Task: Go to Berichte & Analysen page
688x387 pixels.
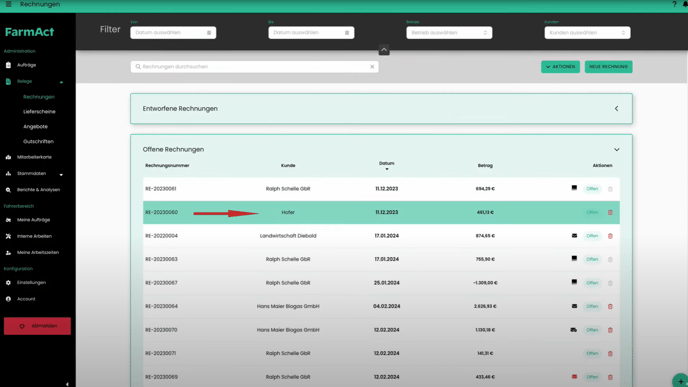Action: (x=38, y=190)
